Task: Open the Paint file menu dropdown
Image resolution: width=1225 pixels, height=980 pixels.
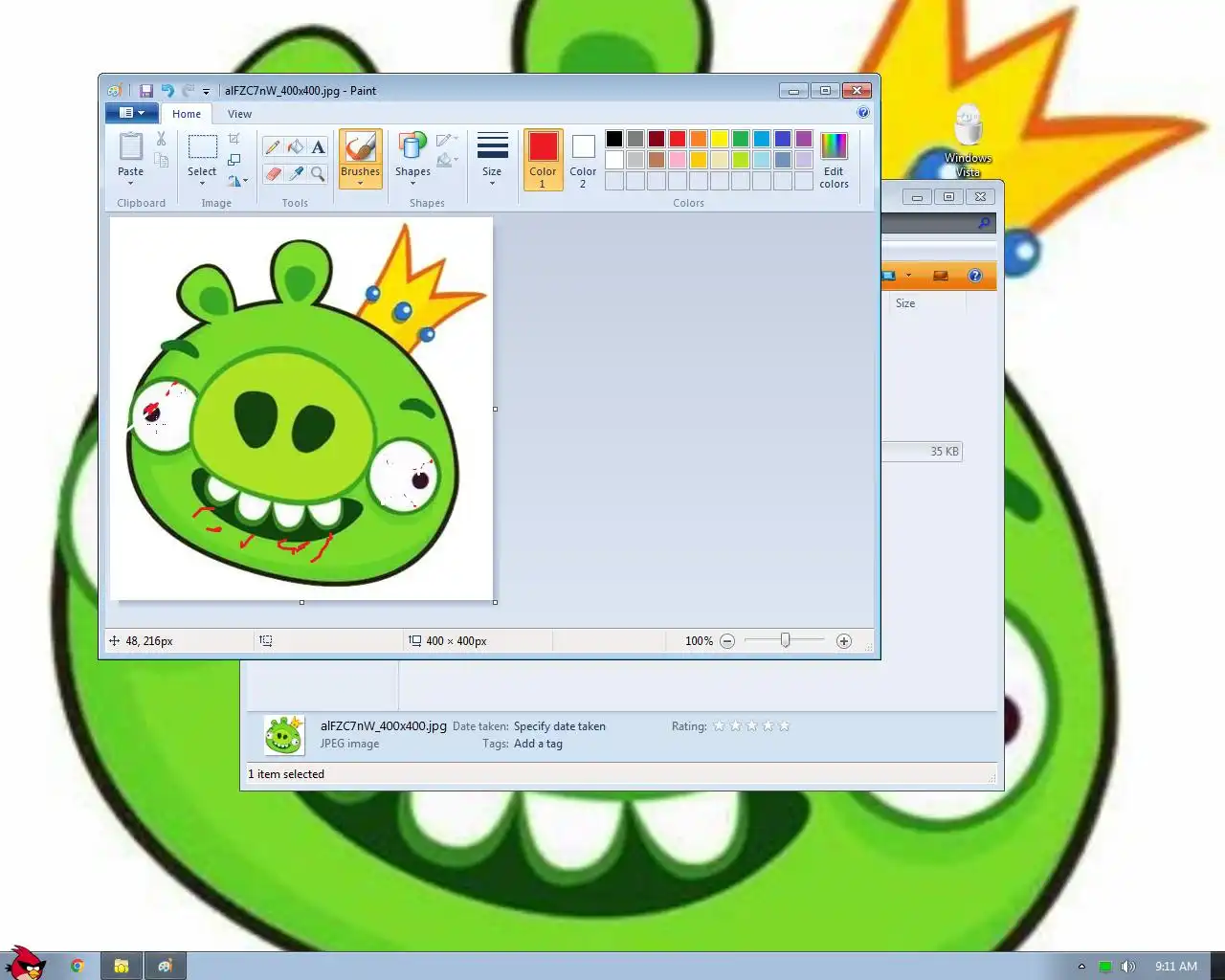Action: click(131, 113)
